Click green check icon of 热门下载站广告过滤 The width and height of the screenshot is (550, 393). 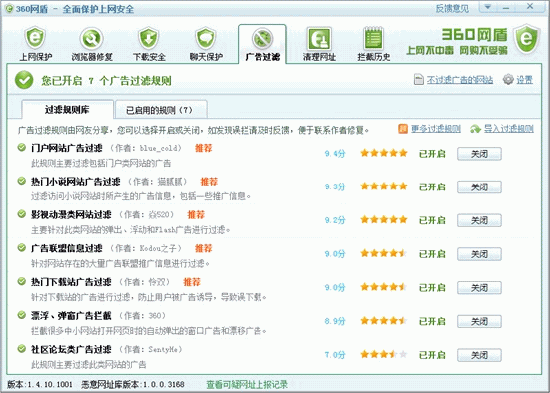(x=22, y=281)
